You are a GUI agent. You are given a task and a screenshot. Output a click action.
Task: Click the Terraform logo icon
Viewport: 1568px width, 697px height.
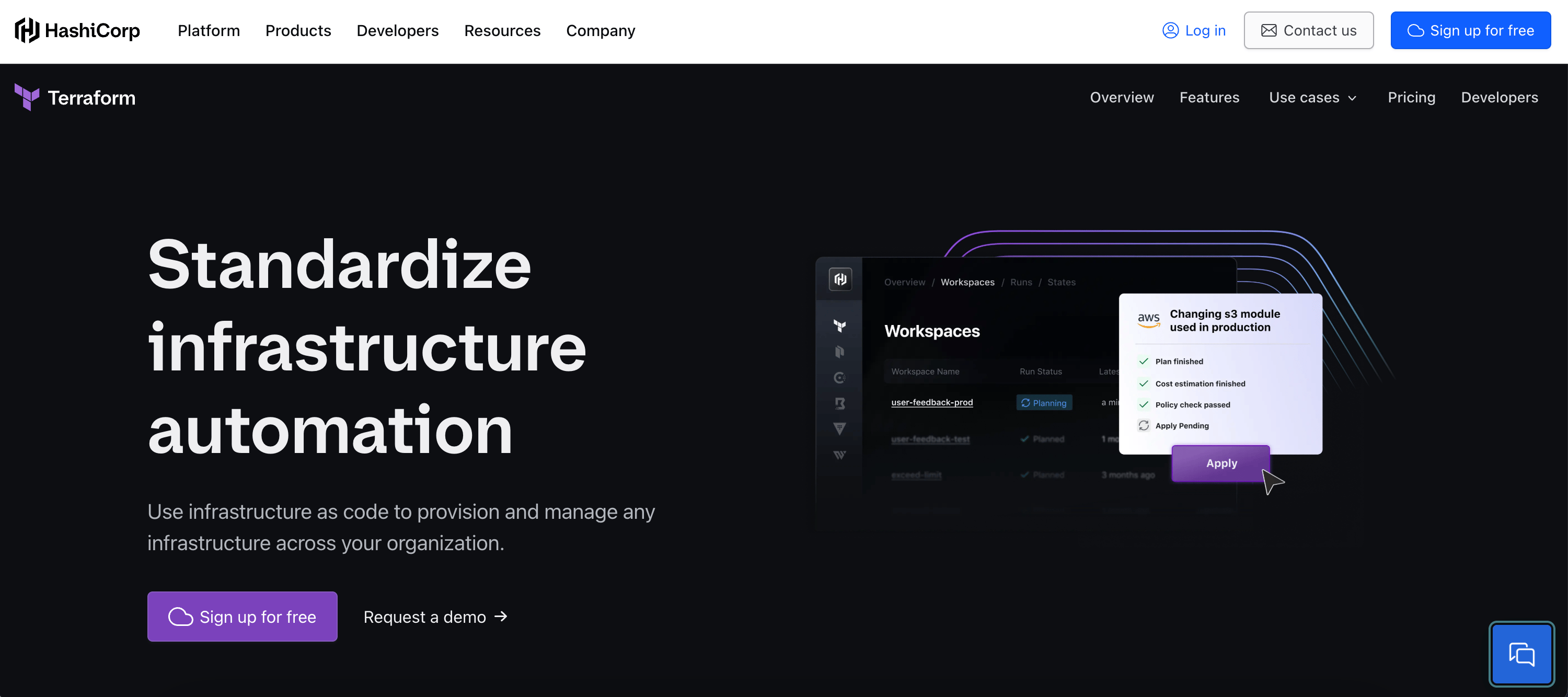(27, 97)
